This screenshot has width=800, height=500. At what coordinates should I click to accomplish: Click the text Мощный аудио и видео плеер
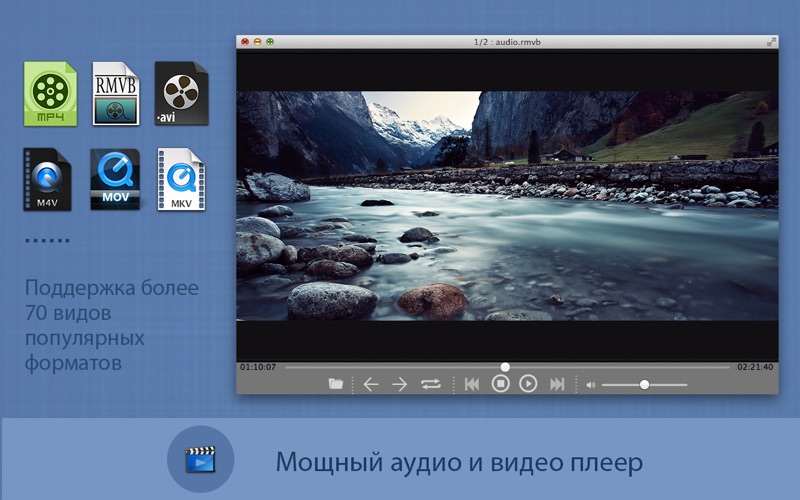tap(459, 462)
